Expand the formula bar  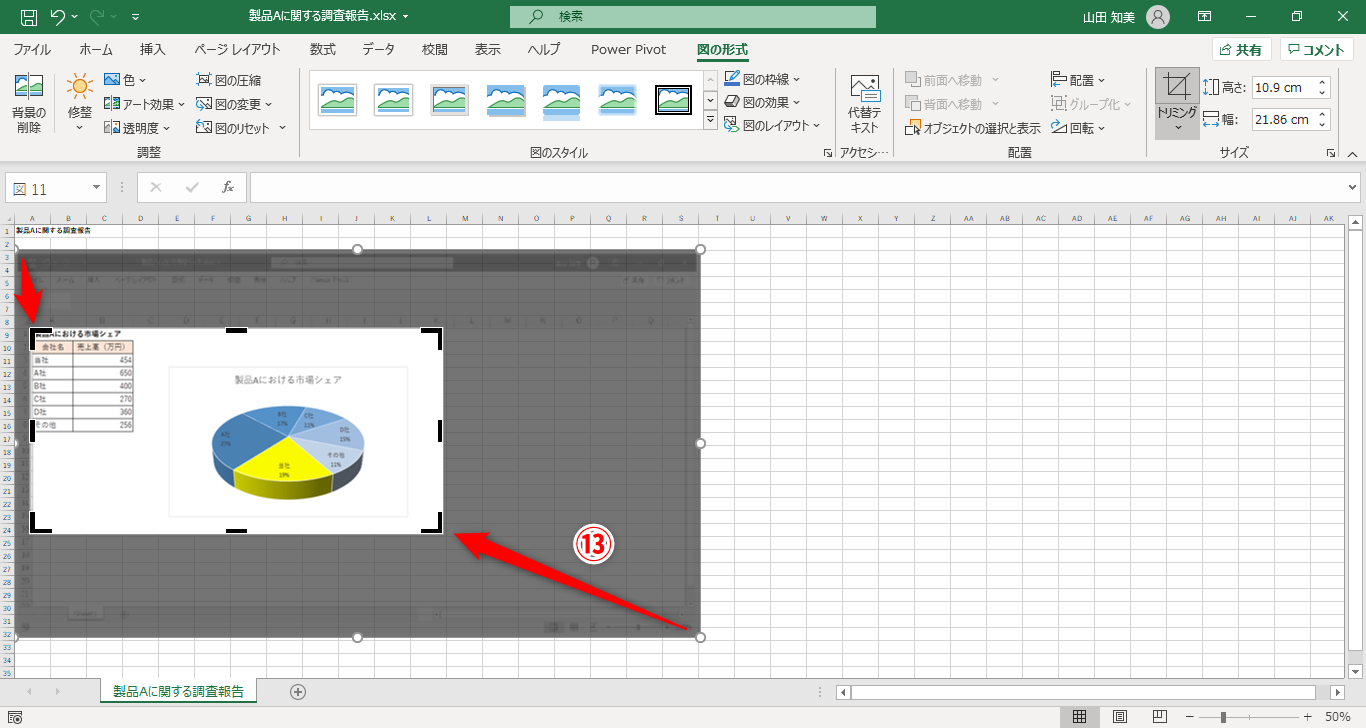(1354, 187)
